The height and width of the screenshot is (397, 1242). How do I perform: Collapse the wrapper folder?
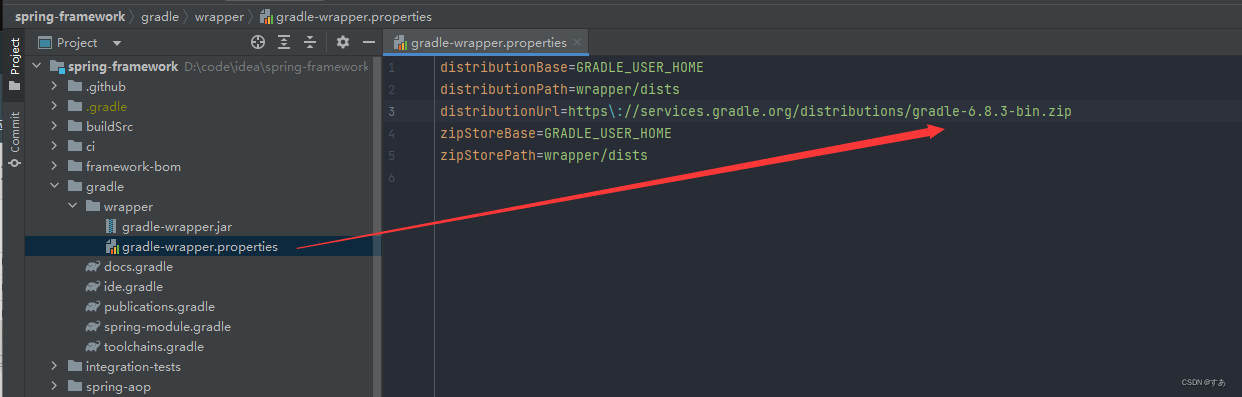pos(74,207)
